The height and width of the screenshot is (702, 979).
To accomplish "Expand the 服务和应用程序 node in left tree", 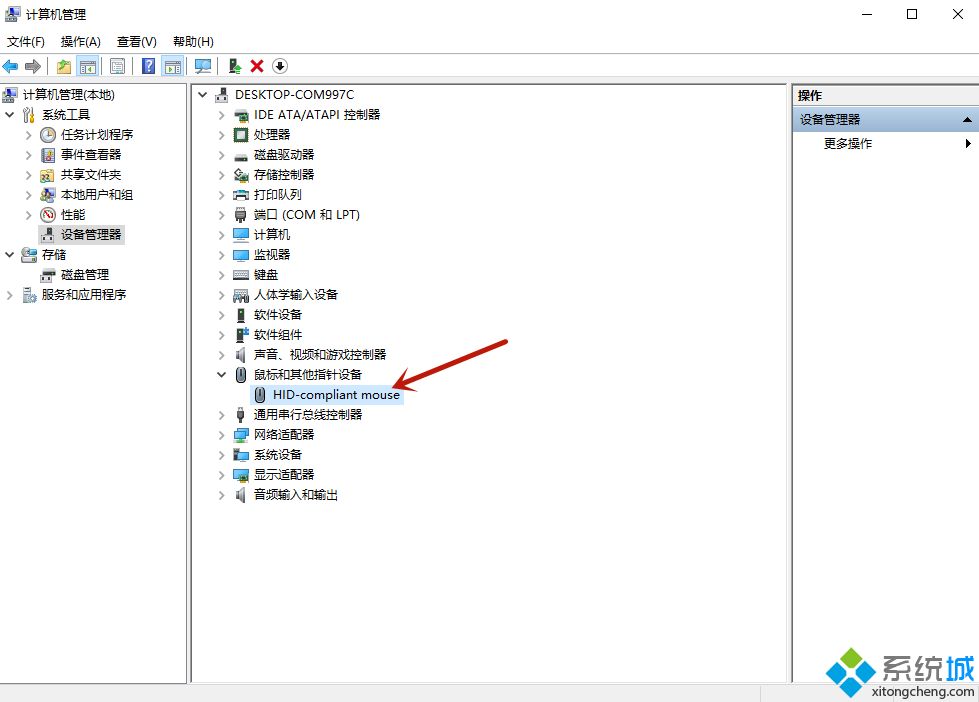I will [11, 294].
